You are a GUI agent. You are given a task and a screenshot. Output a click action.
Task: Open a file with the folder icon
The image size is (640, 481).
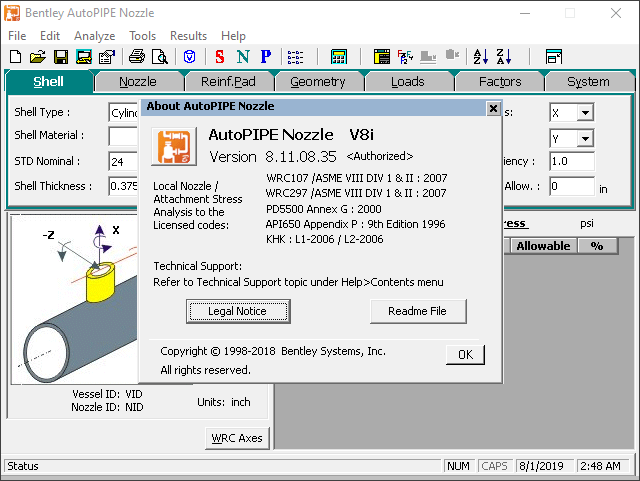(38, 57)
